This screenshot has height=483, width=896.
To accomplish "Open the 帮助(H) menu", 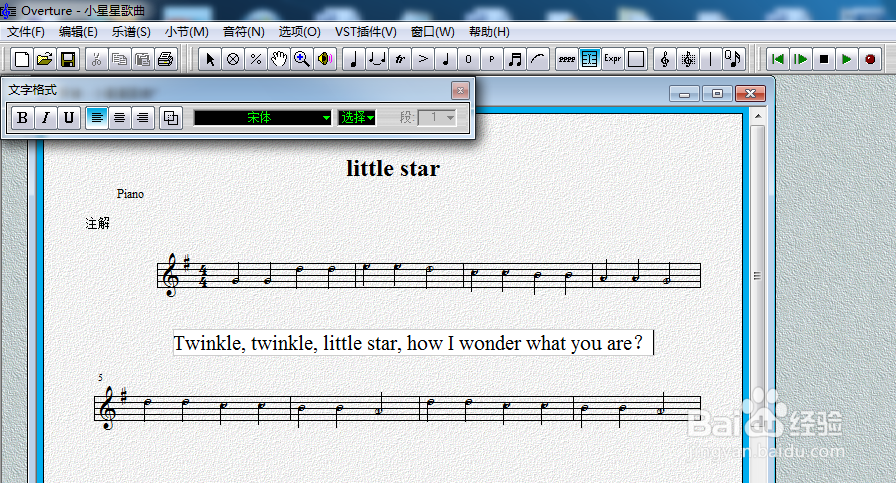I will (x=489, y=32).
